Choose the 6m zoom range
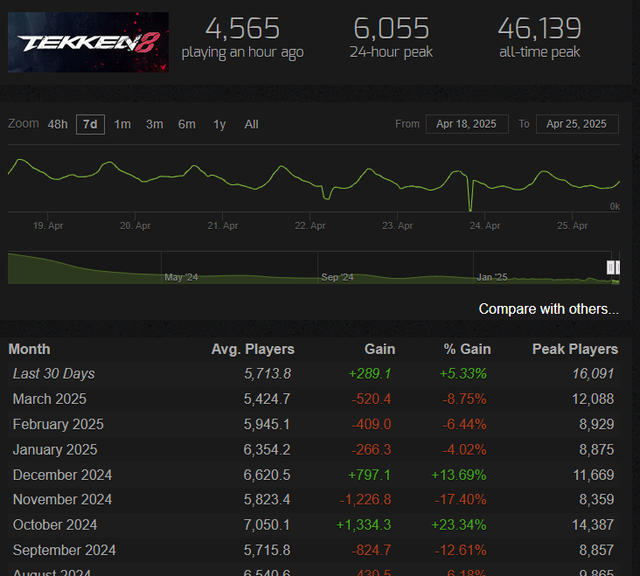The width and height of the screenshot is (640, 576). tap(187, 125)
